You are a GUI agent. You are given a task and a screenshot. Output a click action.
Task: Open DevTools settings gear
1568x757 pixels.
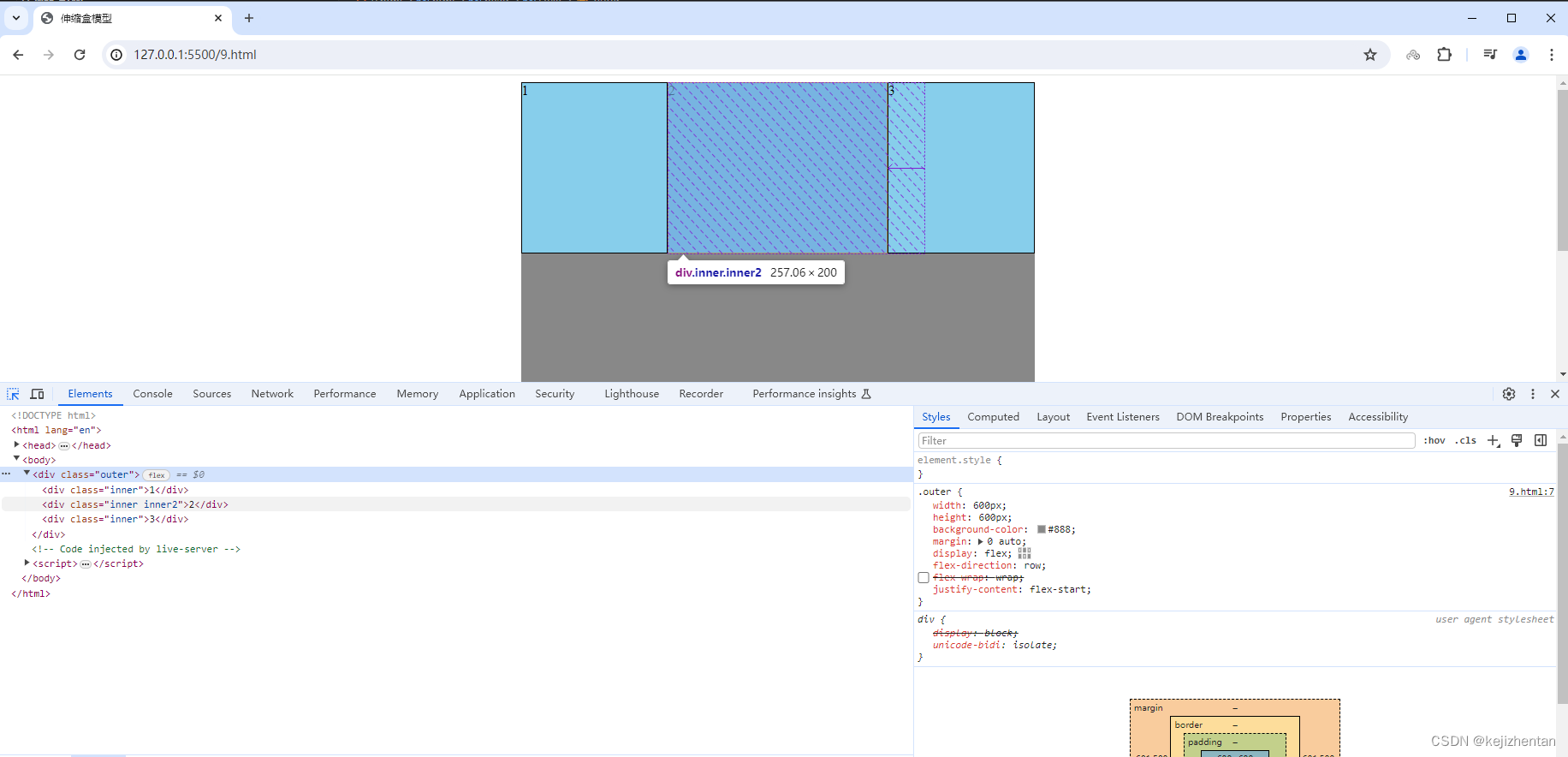[x=1509, y=394]
